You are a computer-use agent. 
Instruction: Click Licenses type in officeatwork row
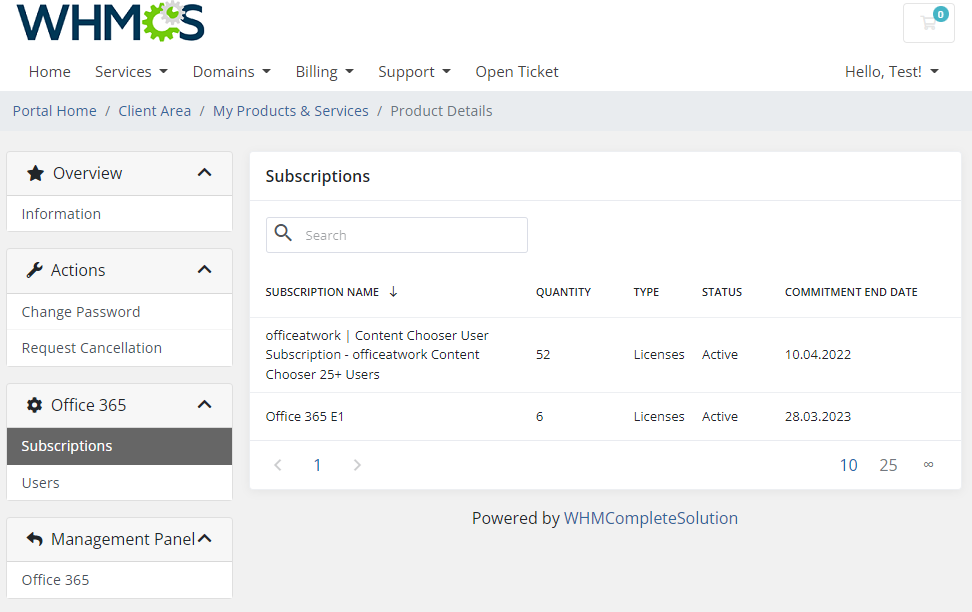[659, 355]
